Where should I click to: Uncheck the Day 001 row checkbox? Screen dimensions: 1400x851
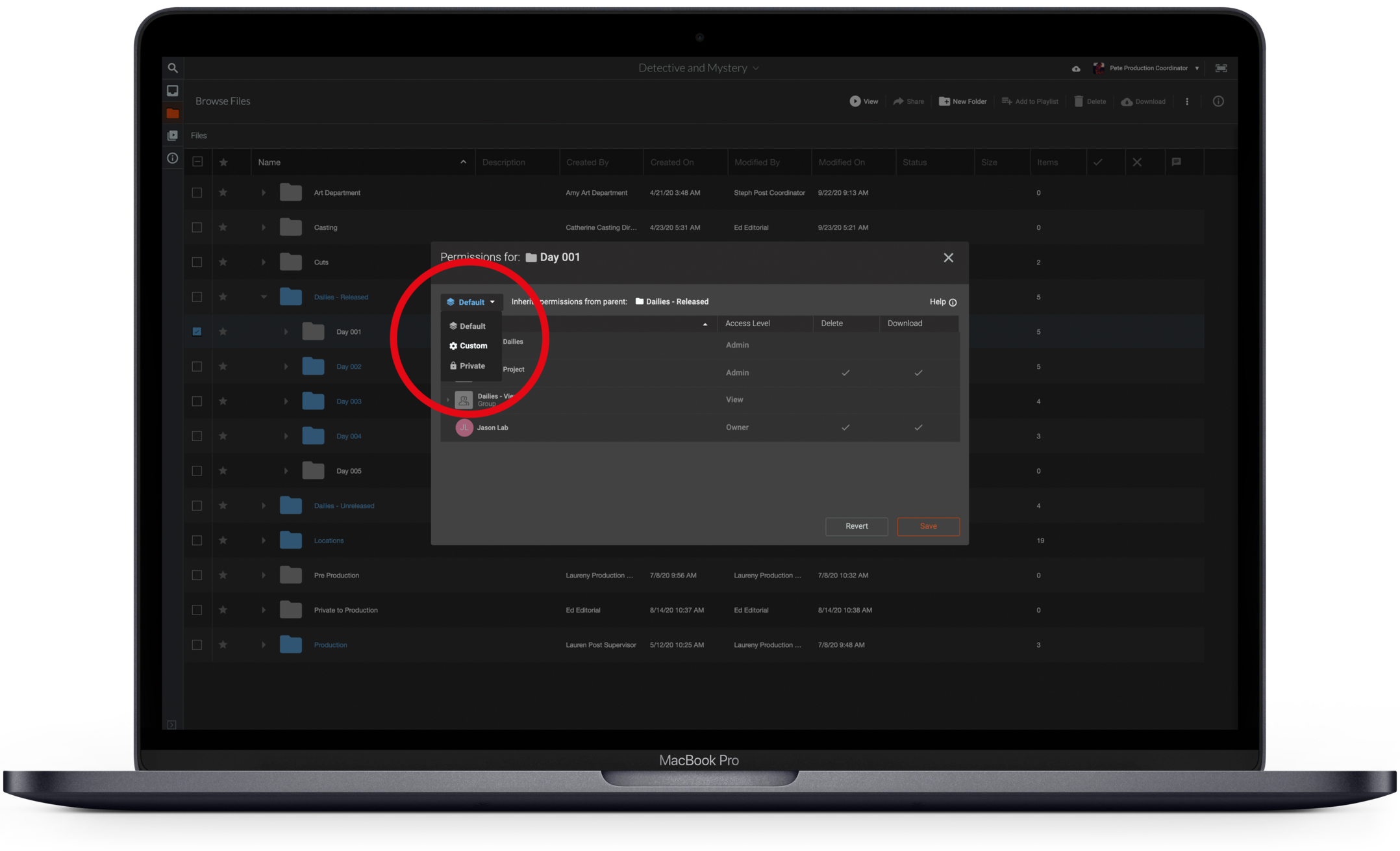(x=197, y=332)
